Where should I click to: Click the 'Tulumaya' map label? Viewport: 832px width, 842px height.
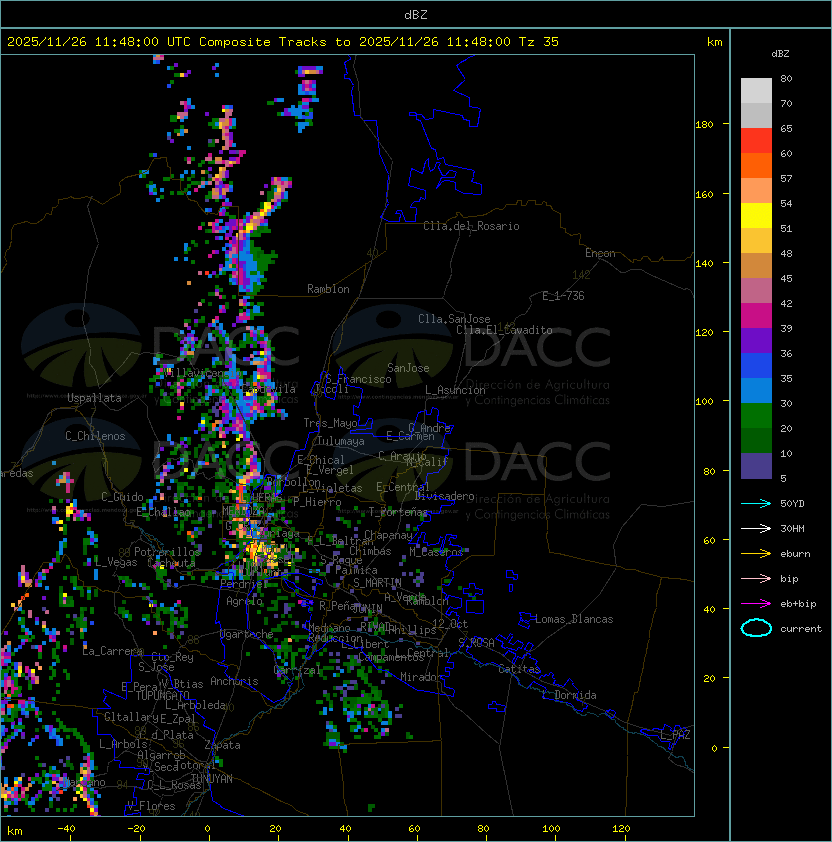pos(341,441)
